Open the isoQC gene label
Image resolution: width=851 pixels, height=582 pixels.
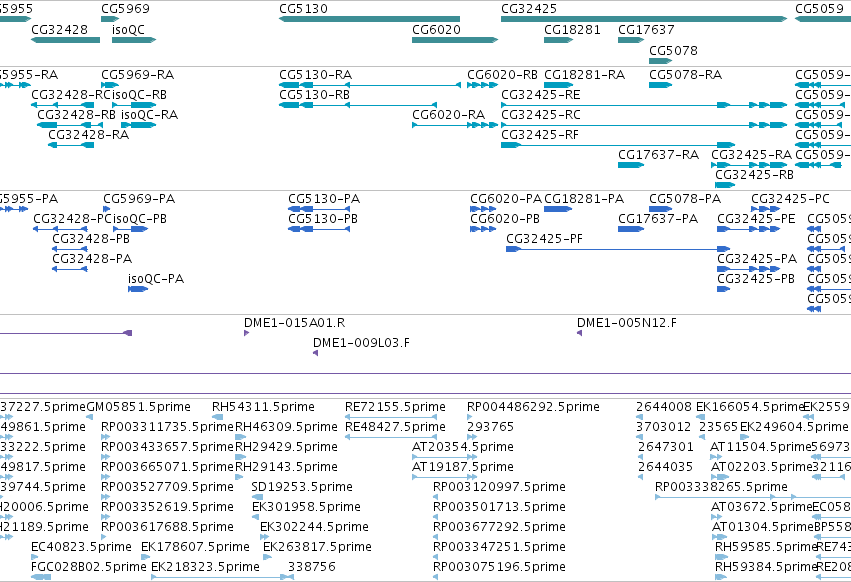coord(128,30)
